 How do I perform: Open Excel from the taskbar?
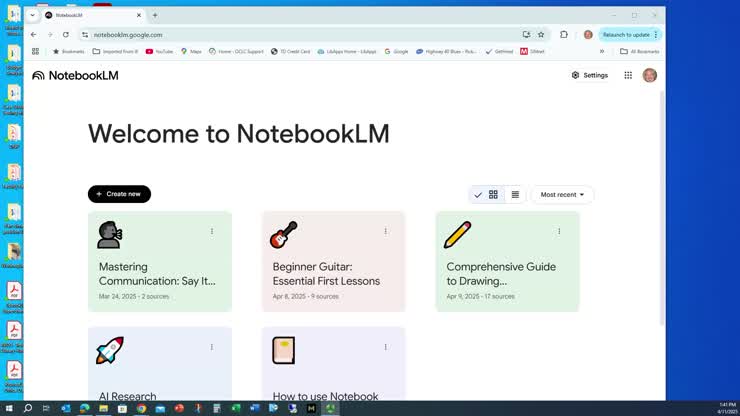coord(236,408)
